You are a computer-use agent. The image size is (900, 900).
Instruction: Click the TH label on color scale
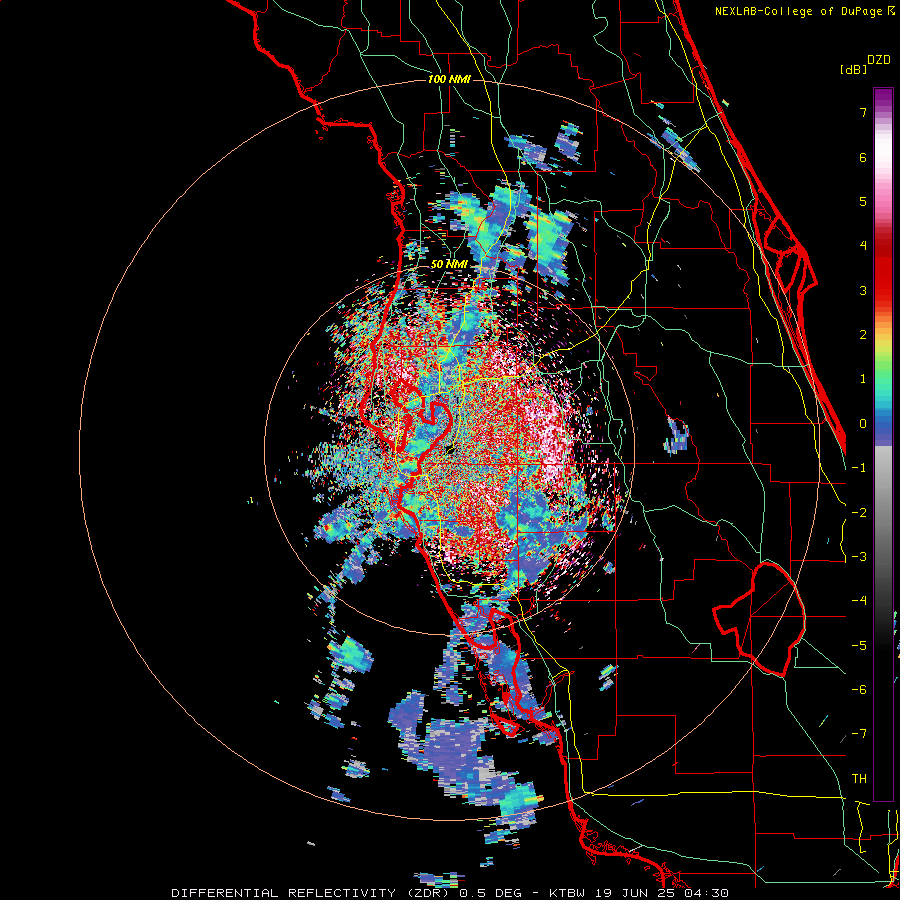click(859, 779)
